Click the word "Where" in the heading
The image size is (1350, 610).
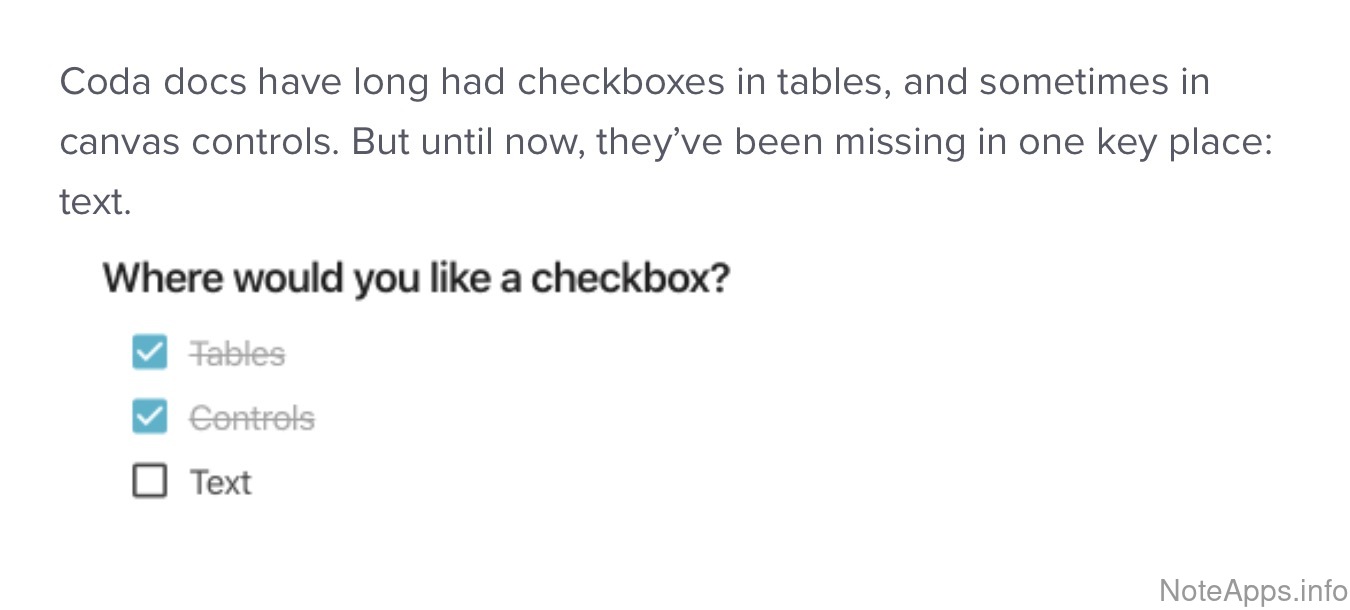pyautogui.click(x=161, y=278)
